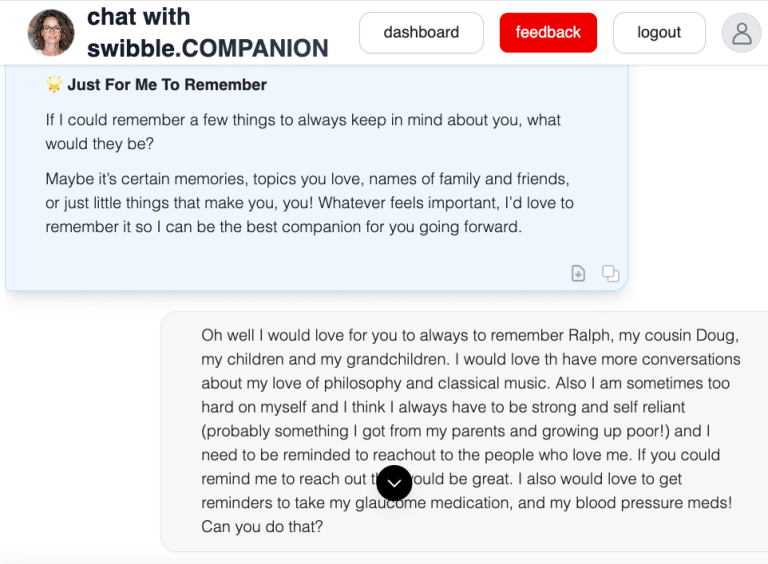Open the user profile icon
The image size is (768, 564).
pos(741,33)
